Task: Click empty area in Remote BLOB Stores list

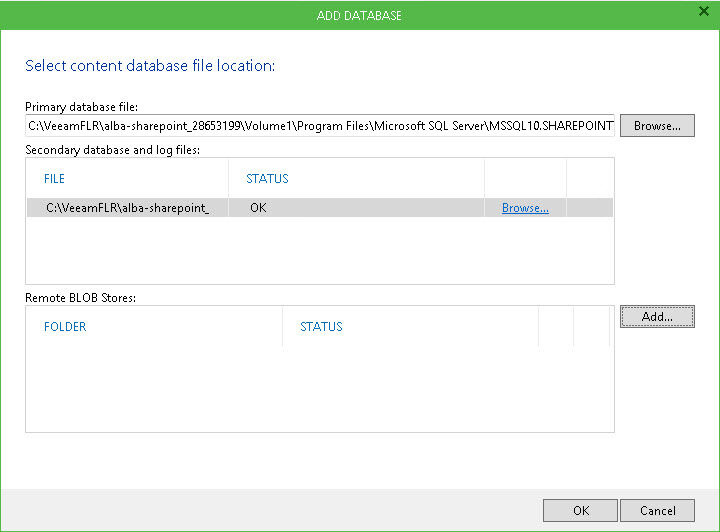Action: [x=320, y=390]
